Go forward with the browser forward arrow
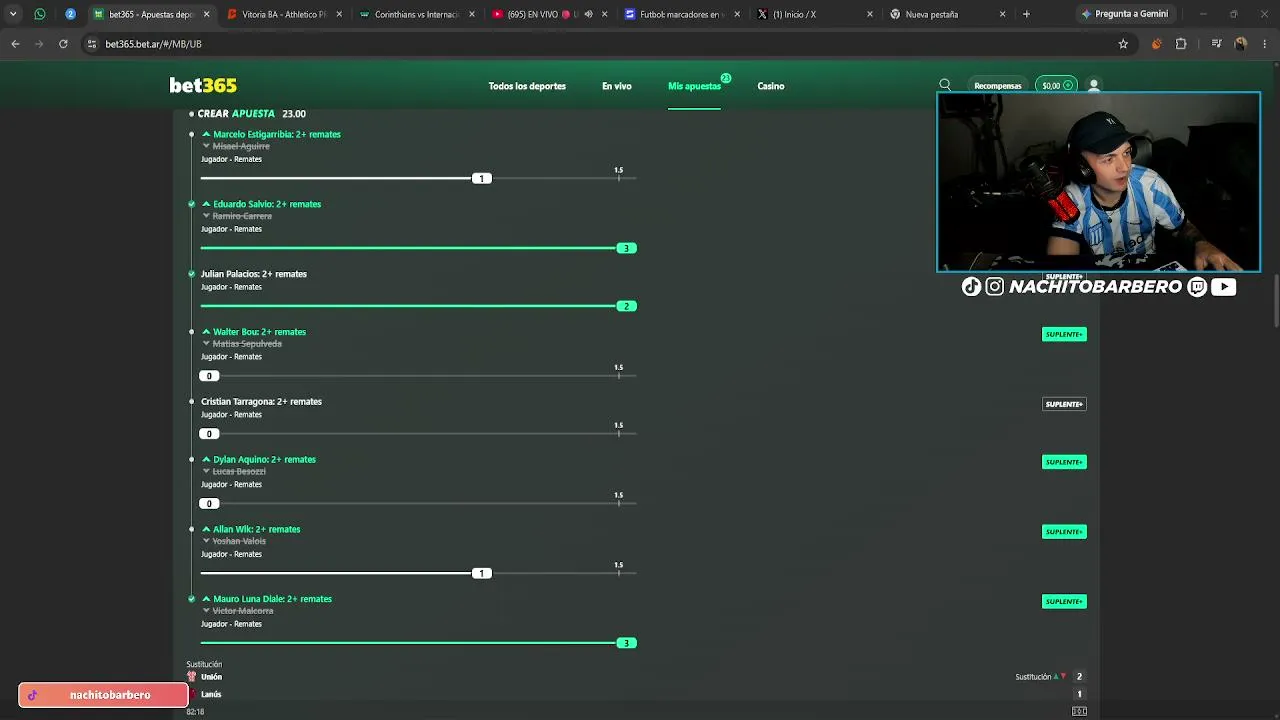This screenshot has width=1280, height=720. click(39, 44)
